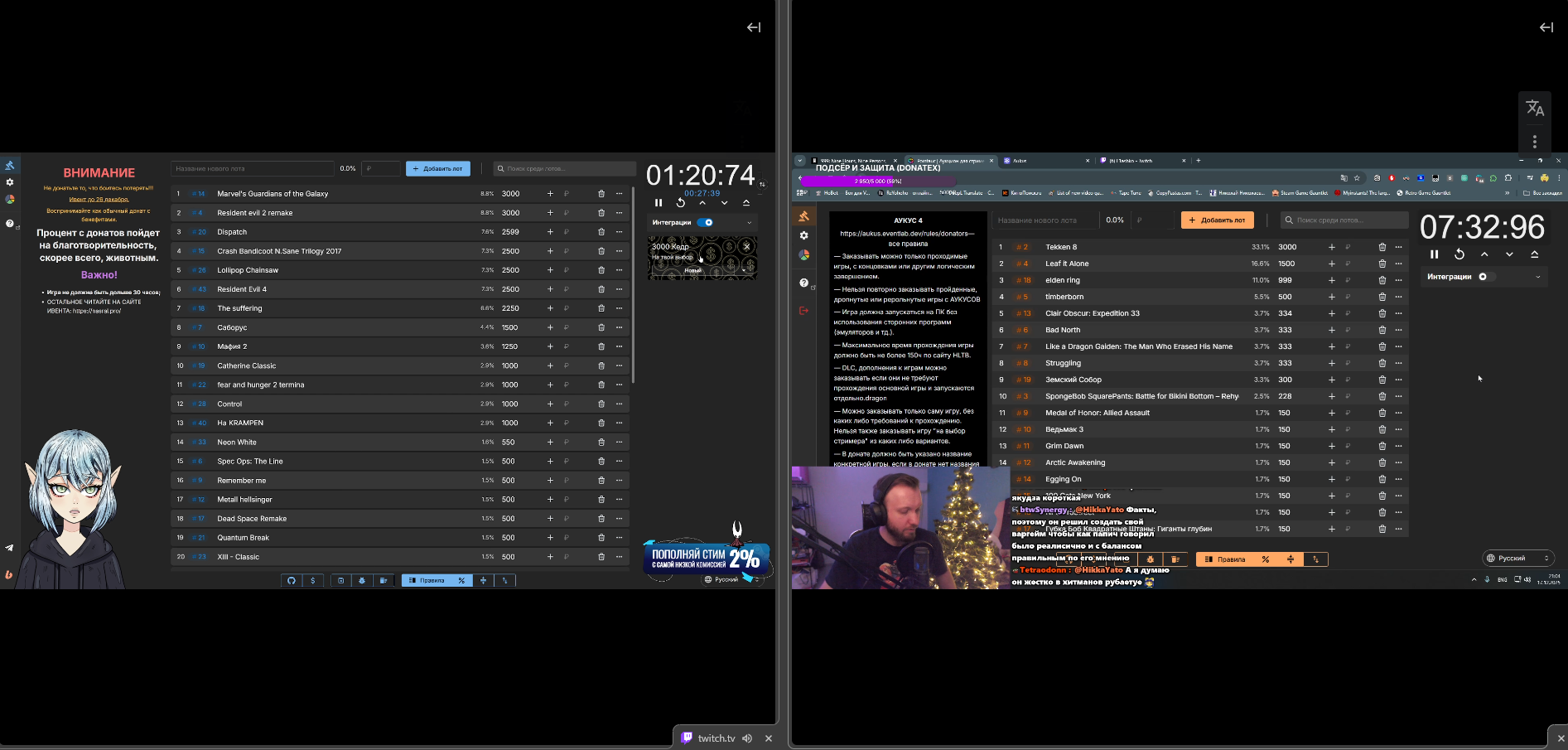Pause the right stream's 07:32:96 timer
Screen dimensions: 1568x750
point(1435,254)
